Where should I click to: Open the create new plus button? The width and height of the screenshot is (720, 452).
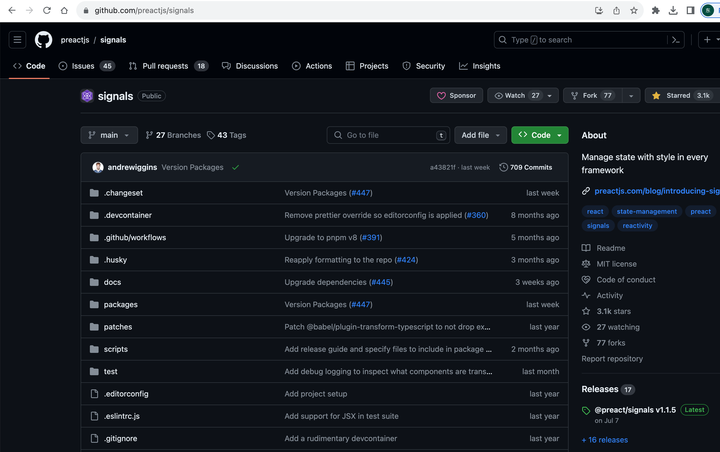pyautogui.click(x=709, y=40)
